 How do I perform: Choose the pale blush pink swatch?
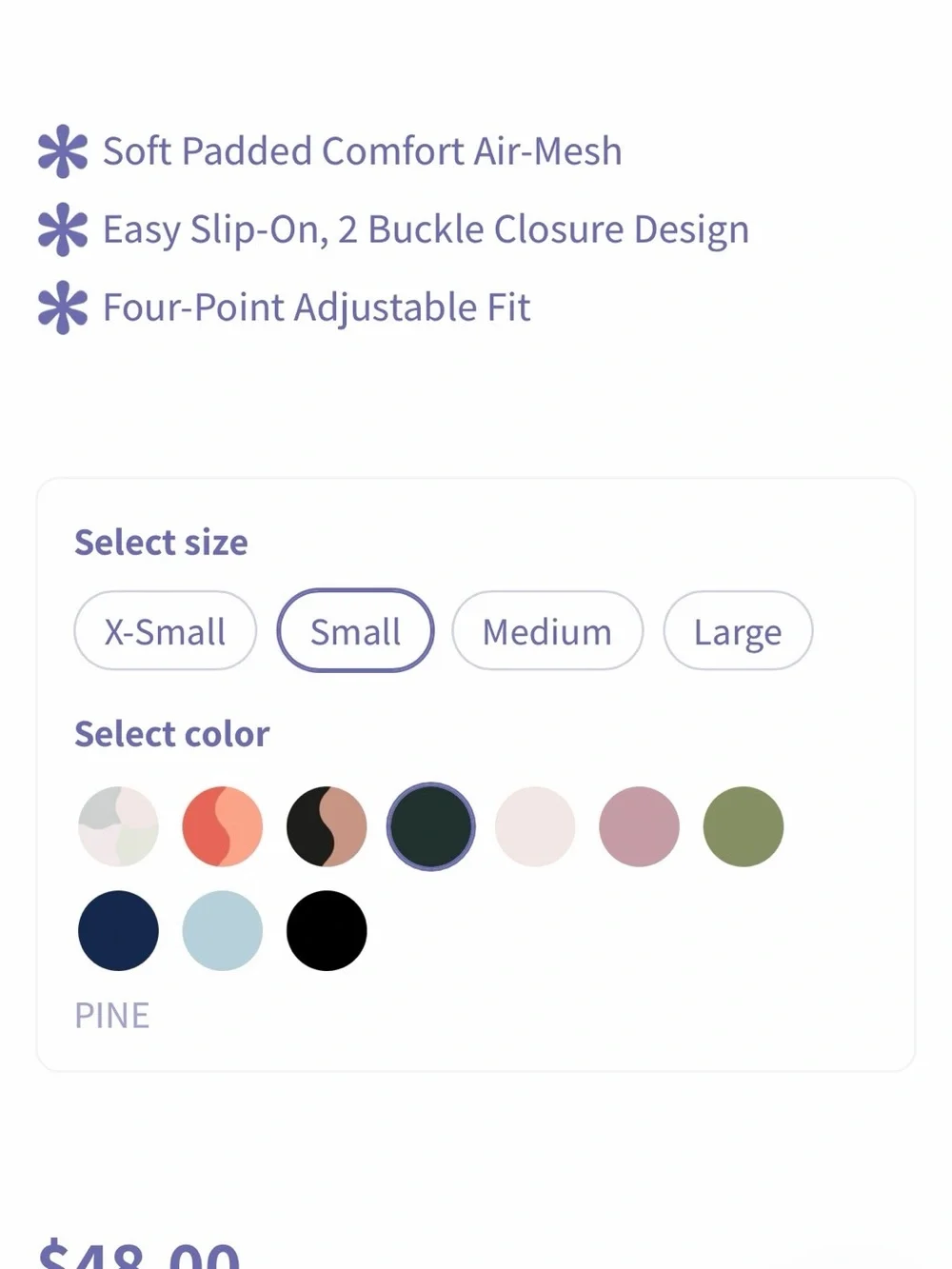tap(535, 826)
